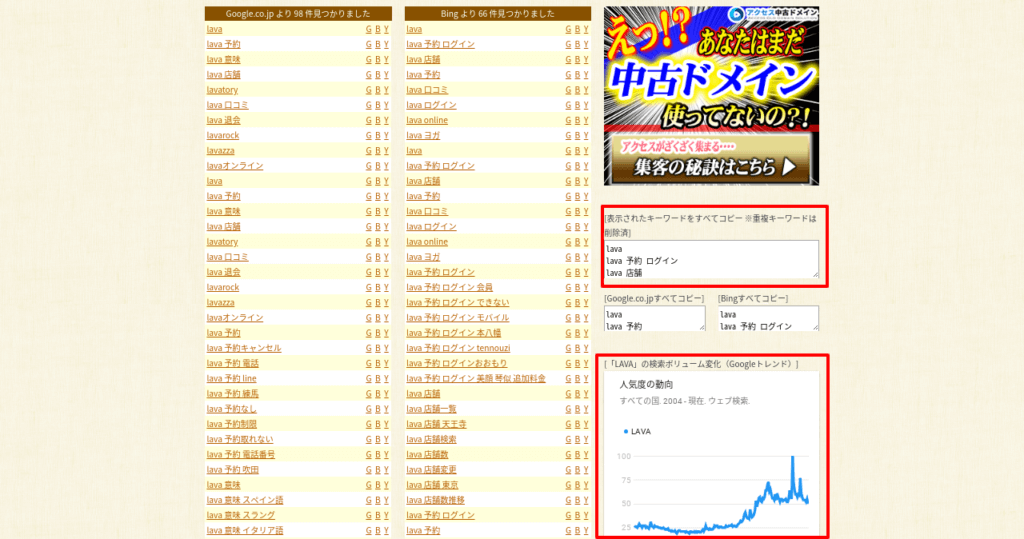Click B link beside 'lava 予約 ログイン tennouzi'
This screenshot has height=539, width=1024.
(x=577, y=348)
